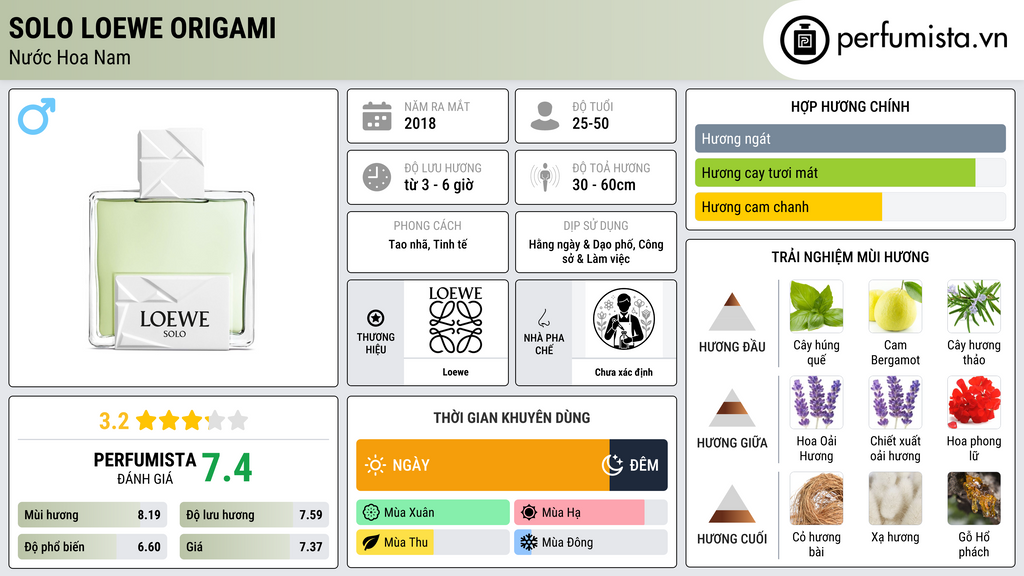Image resolution: width=1024 pixels, height=576 pixels.
Task: Click the Mùa Xuân season bar
Action: 433,513
